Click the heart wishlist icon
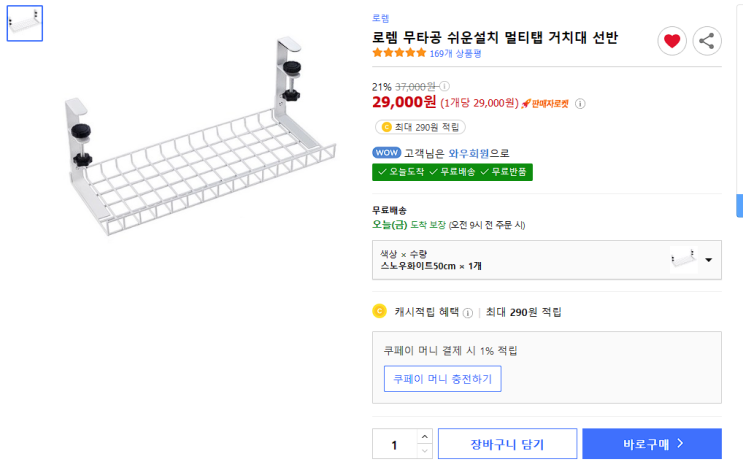The width and height of the screenshot is (743, 470). tap(672, 41)
